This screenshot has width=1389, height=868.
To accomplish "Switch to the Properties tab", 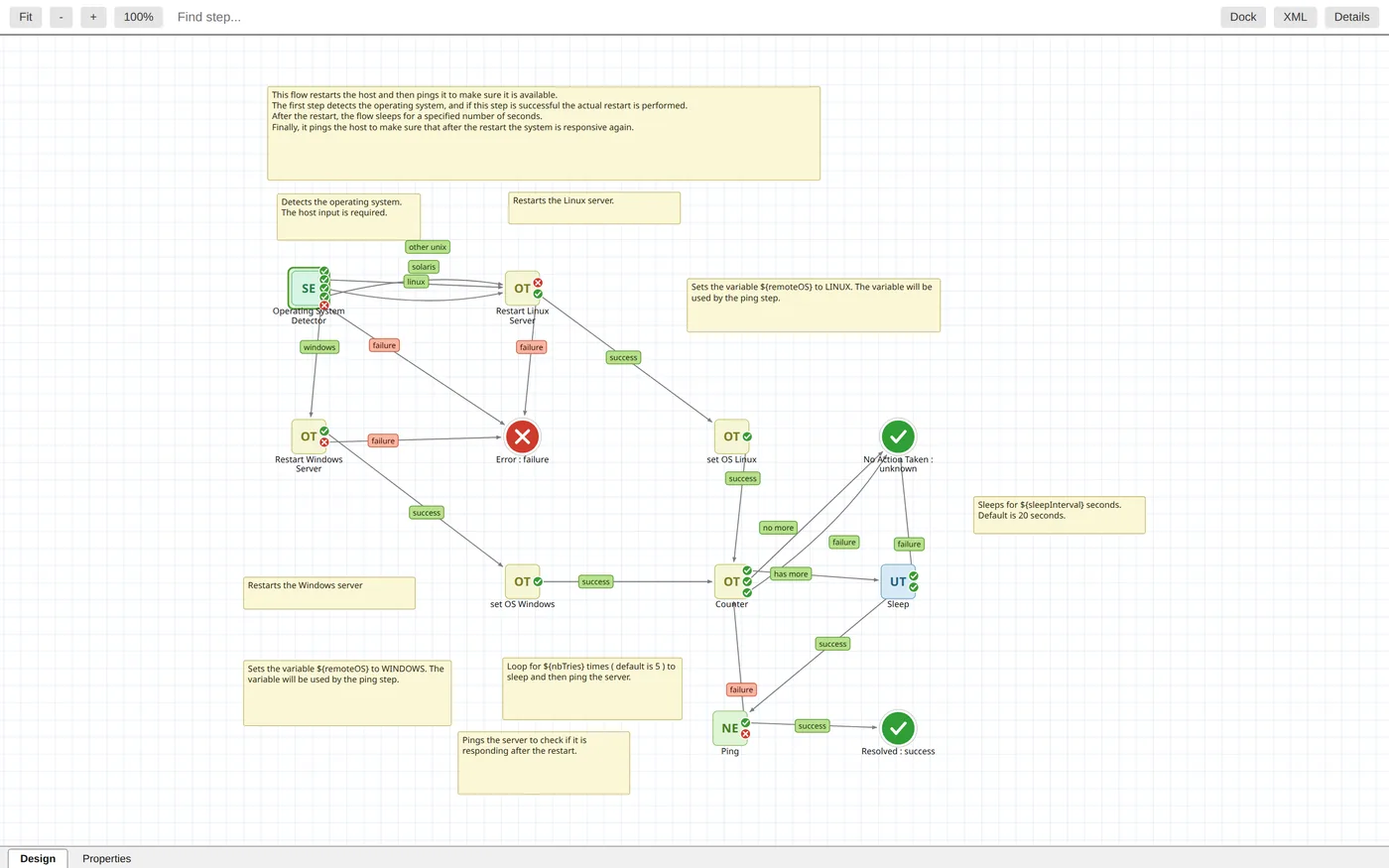I will [106, 858].
